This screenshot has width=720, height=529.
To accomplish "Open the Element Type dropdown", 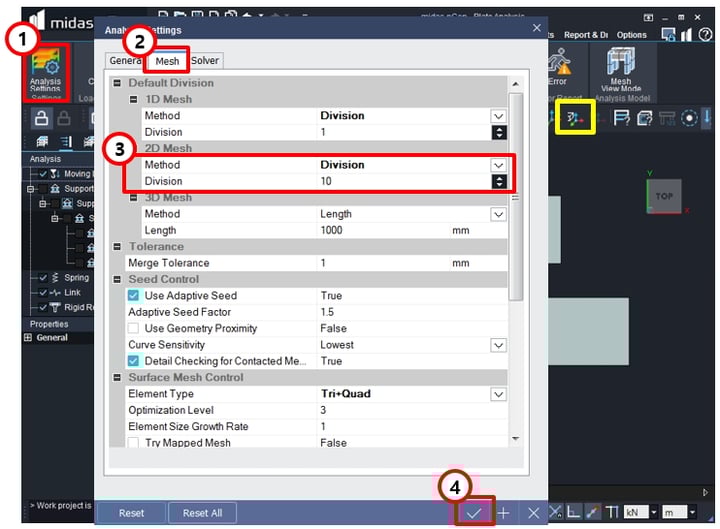I will (x=498, y=394).
